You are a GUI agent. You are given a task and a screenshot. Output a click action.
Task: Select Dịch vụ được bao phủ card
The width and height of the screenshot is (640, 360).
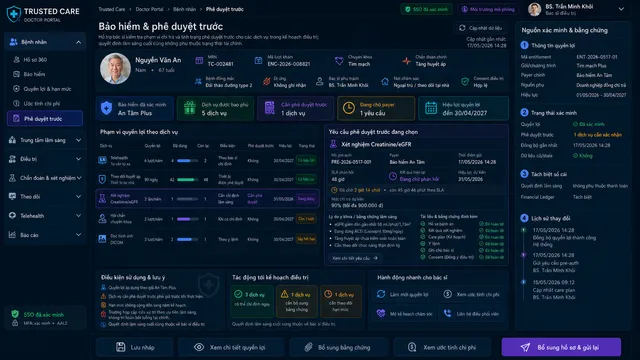click(215, 109)
